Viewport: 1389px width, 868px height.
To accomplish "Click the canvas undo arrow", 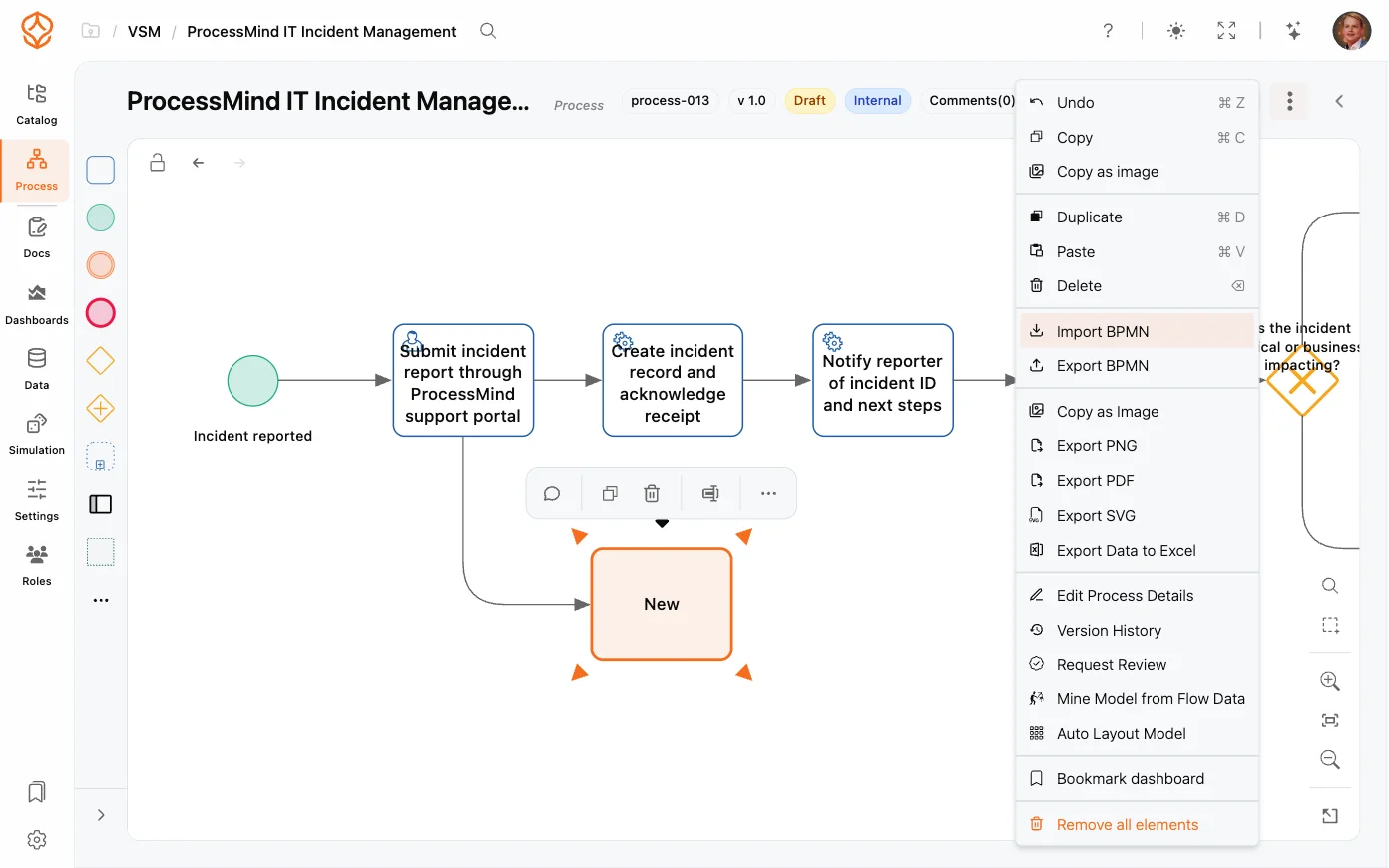I will pos(199,163).
